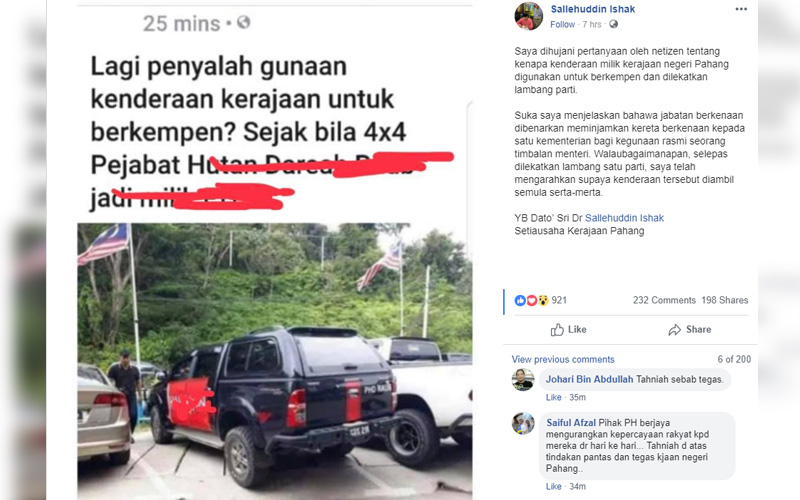
Task: Click the Sallehuddin Ishak link in signature
Action: [624, 218]
